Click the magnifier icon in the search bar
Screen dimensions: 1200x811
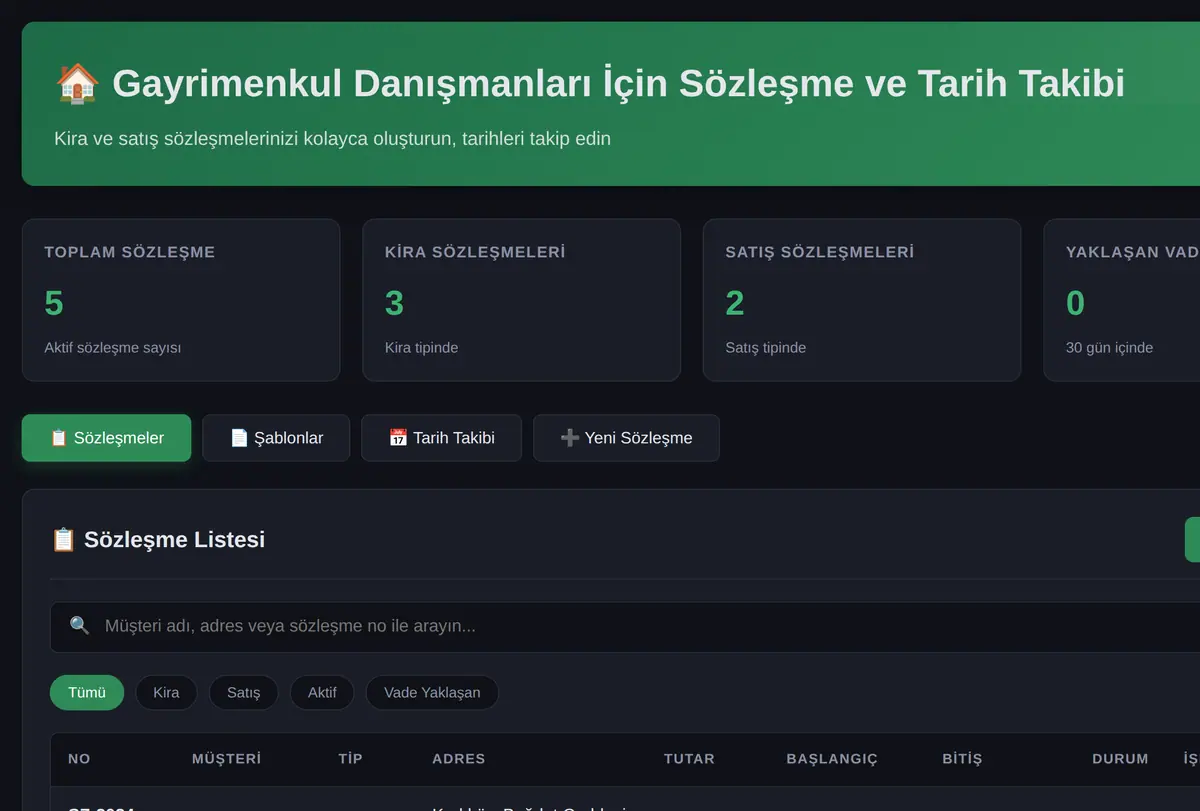click(80, 626)
